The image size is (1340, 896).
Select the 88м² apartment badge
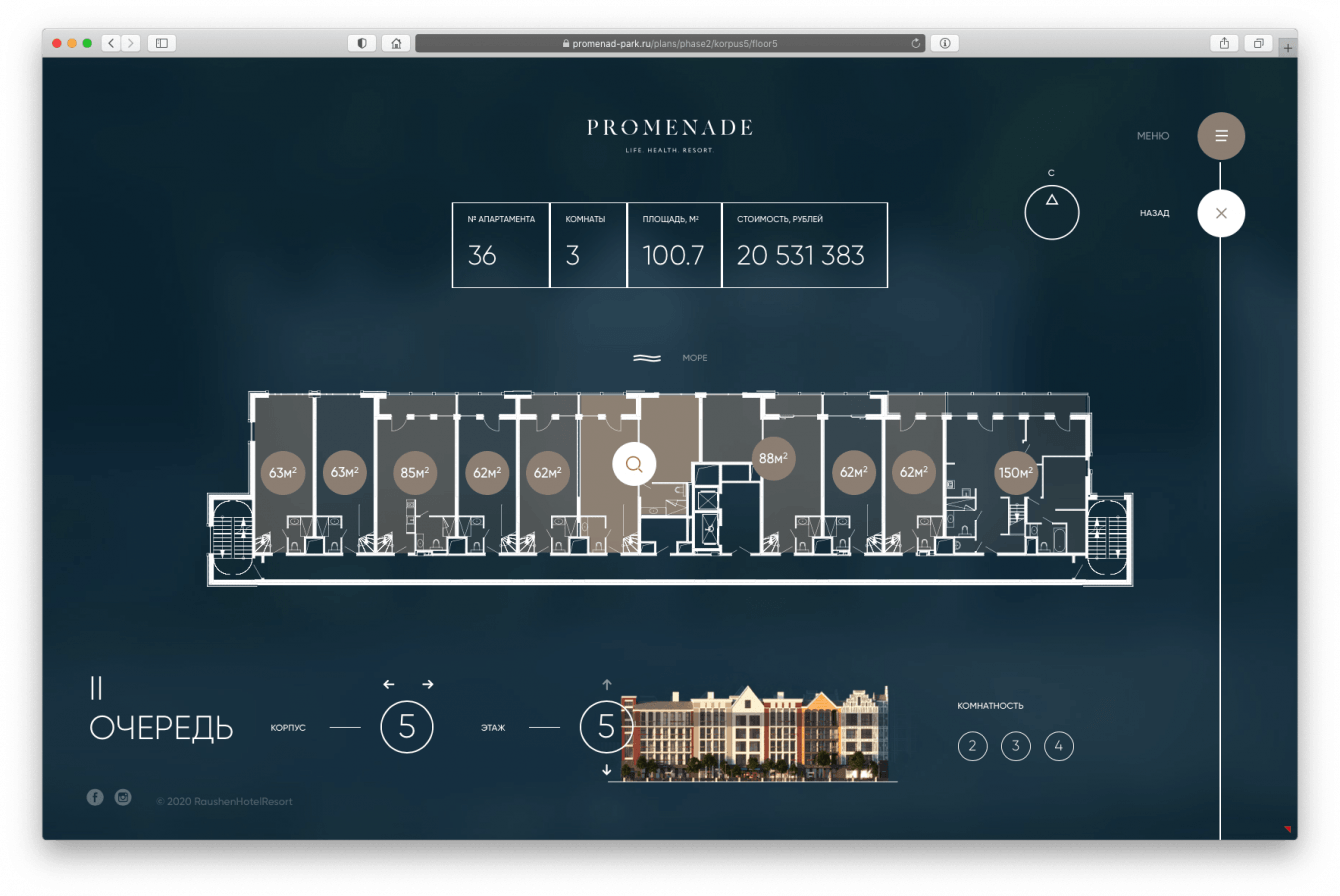pos(774,458)
